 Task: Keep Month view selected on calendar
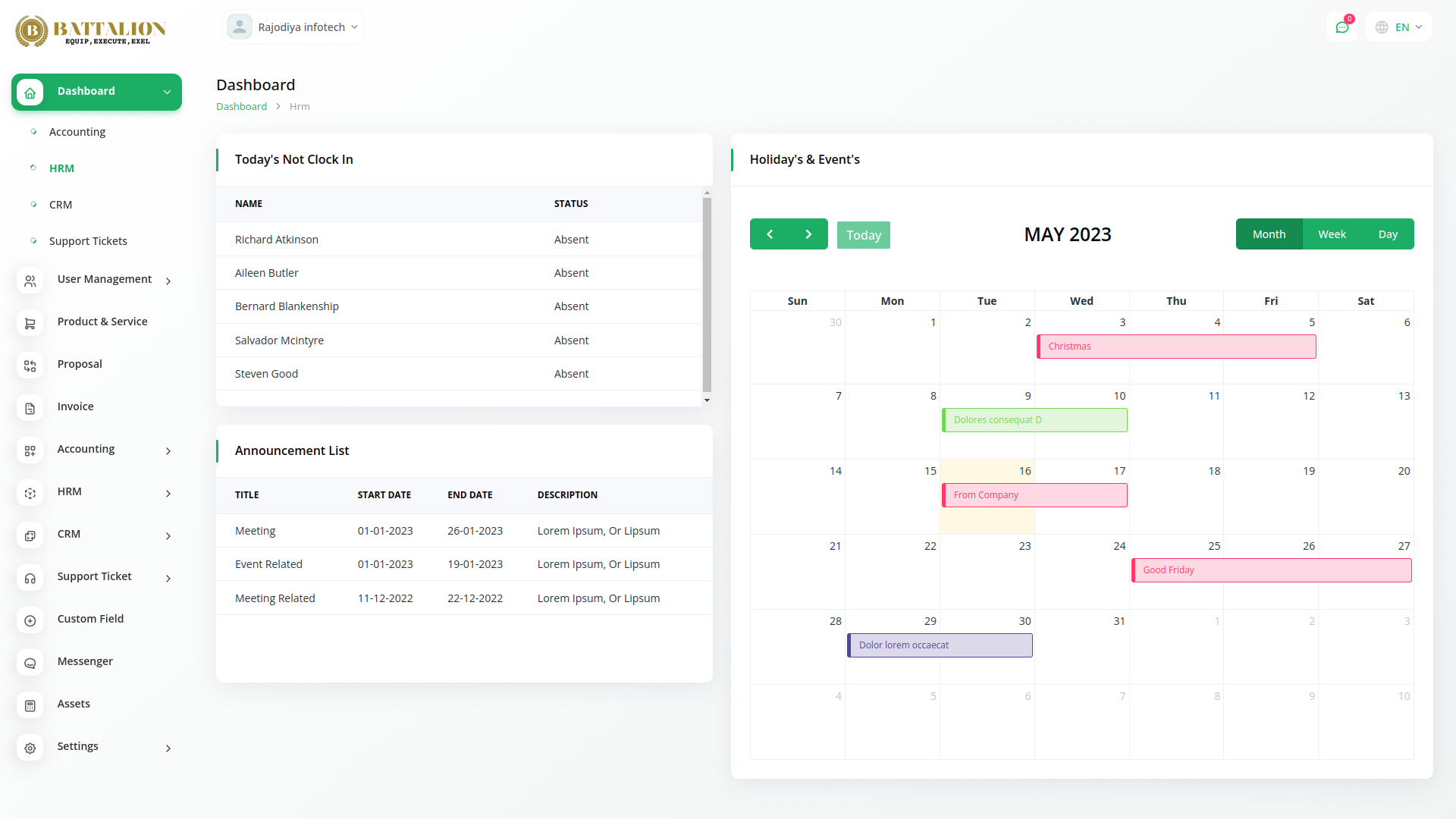pos(1269,234)
